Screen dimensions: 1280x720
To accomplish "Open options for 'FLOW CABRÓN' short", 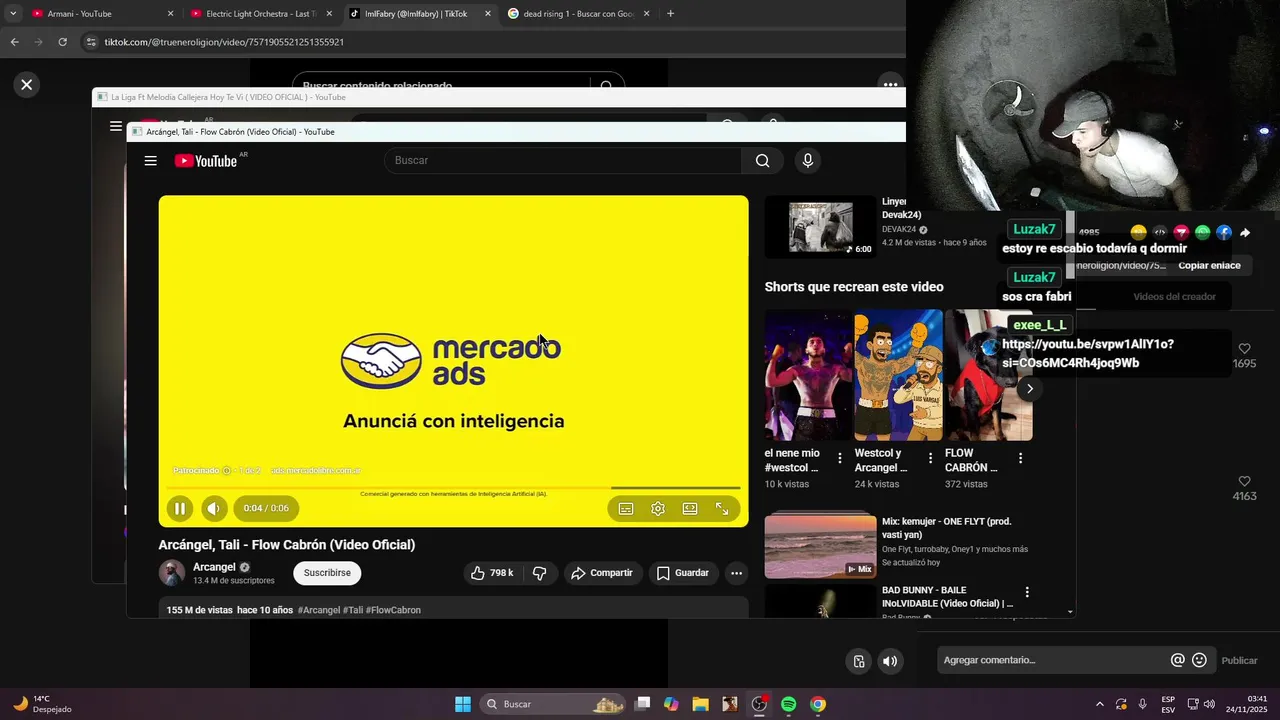I will pyautogui.click(x=1020, y=458).
